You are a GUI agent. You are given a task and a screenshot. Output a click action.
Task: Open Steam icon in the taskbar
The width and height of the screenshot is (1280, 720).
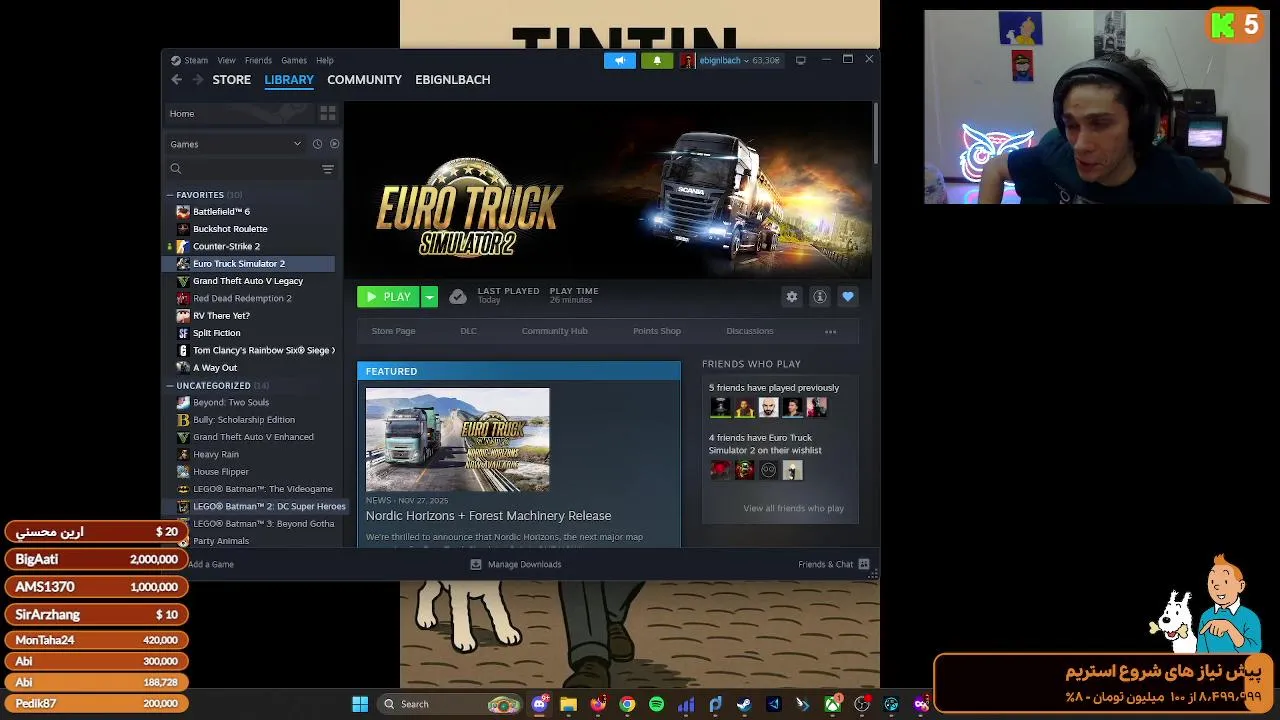(744, 704)
